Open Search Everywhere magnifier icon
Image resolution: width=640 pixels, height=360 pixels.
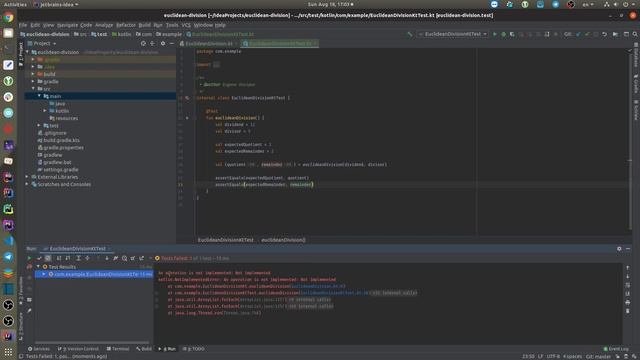tap(635, 34)
